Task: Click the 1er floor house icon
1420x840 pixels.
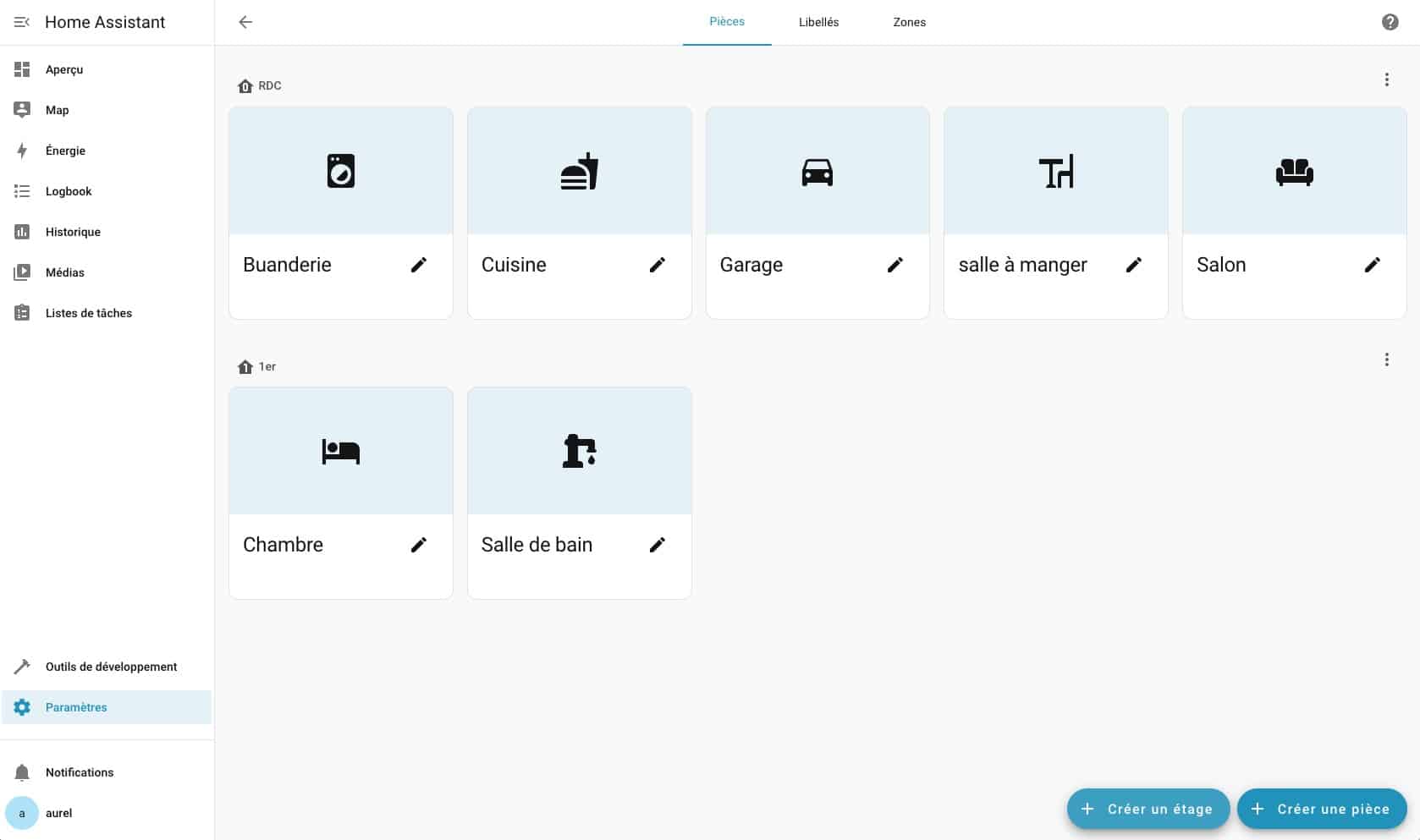Action: pos(245,366)
